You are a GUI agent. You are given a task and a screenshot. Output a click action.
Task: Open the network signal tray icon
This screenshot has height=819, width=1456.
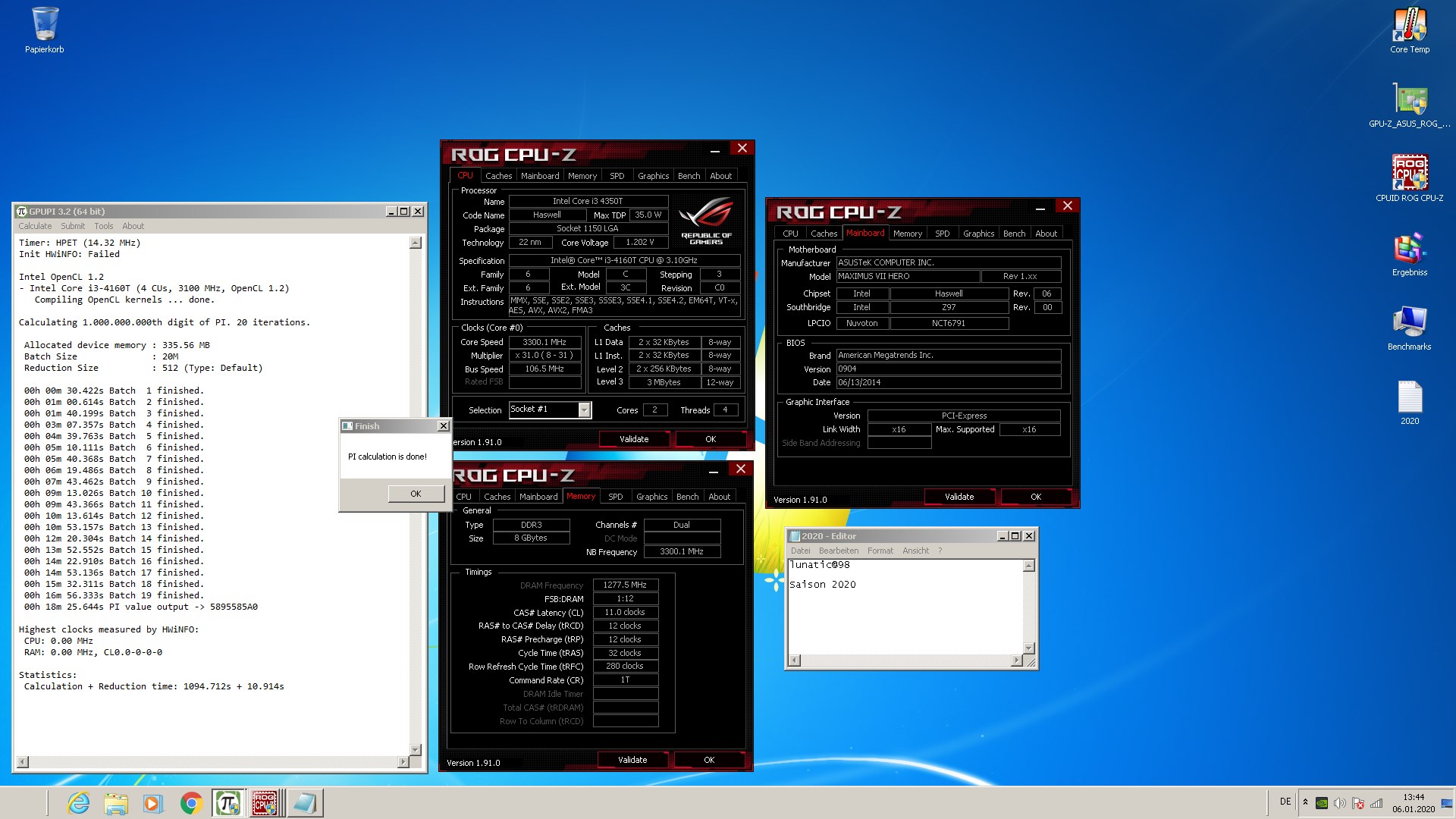[x=1376, y=803]
